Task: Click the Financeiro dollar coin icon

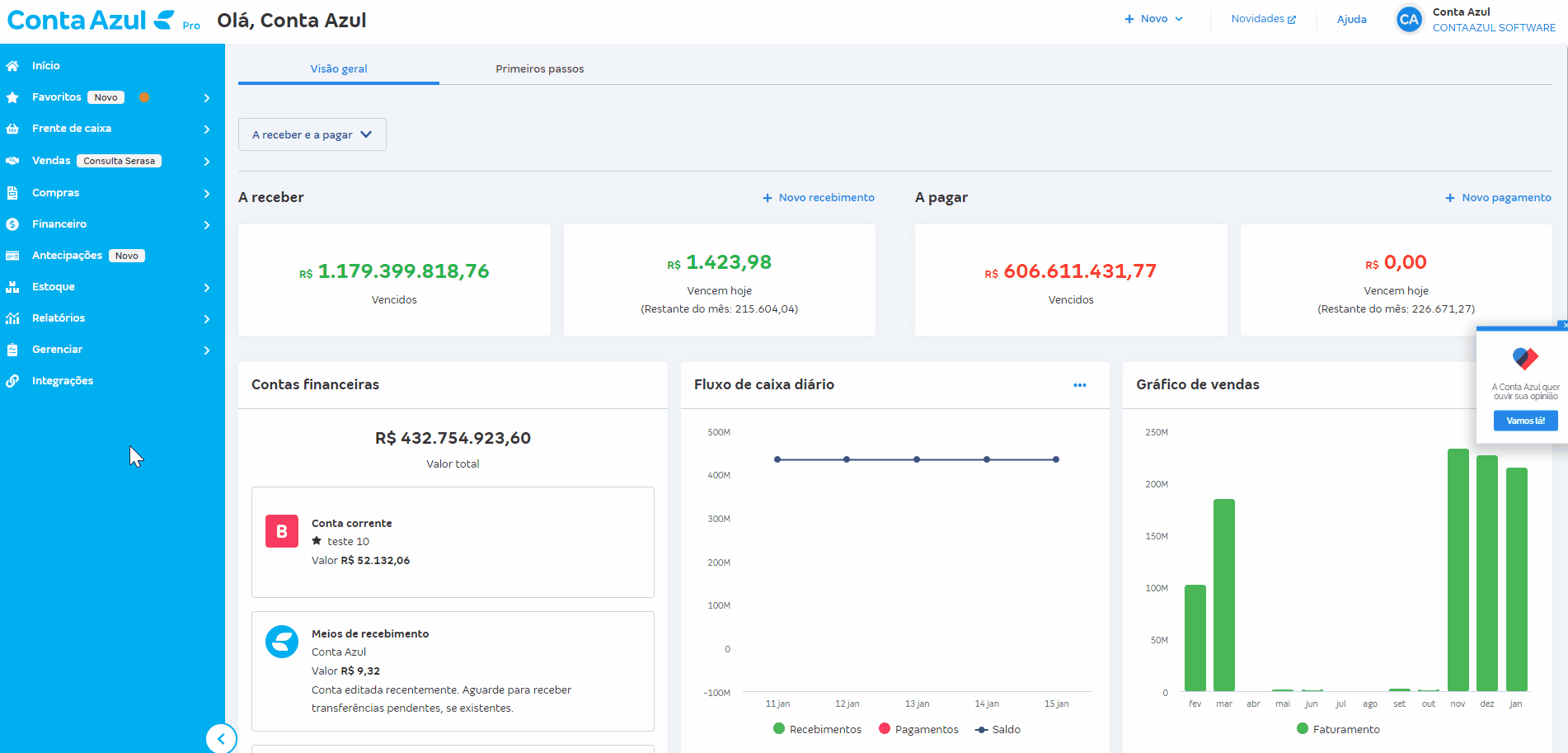Action: (12, 224)
